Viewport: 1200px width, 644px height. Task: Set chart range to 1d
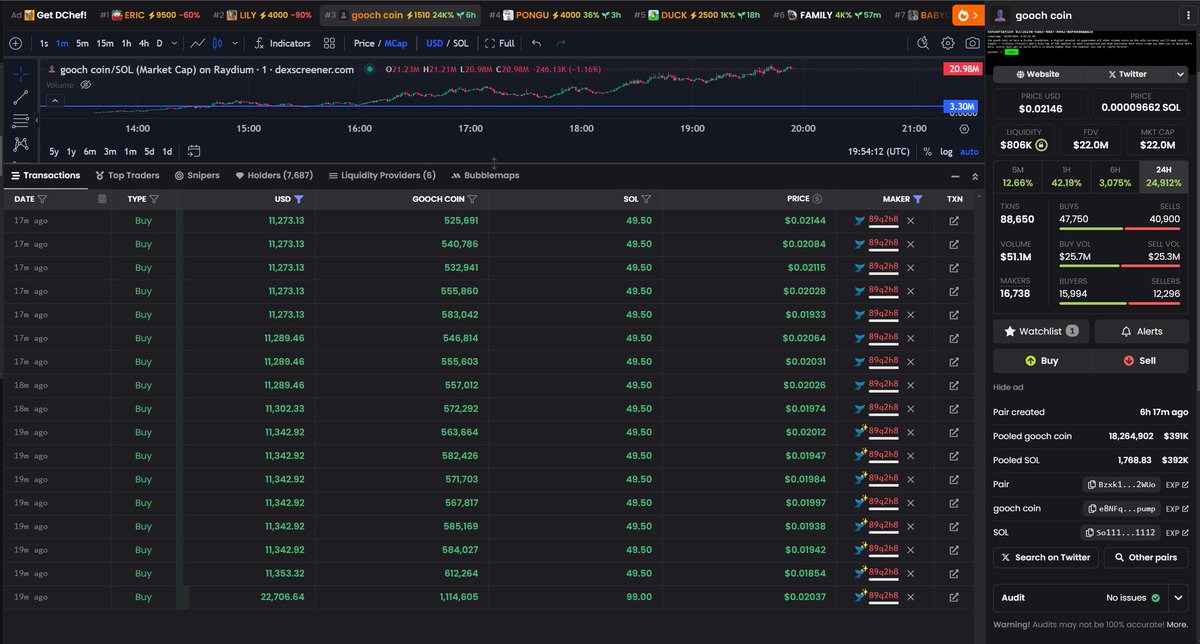point(167,151)
